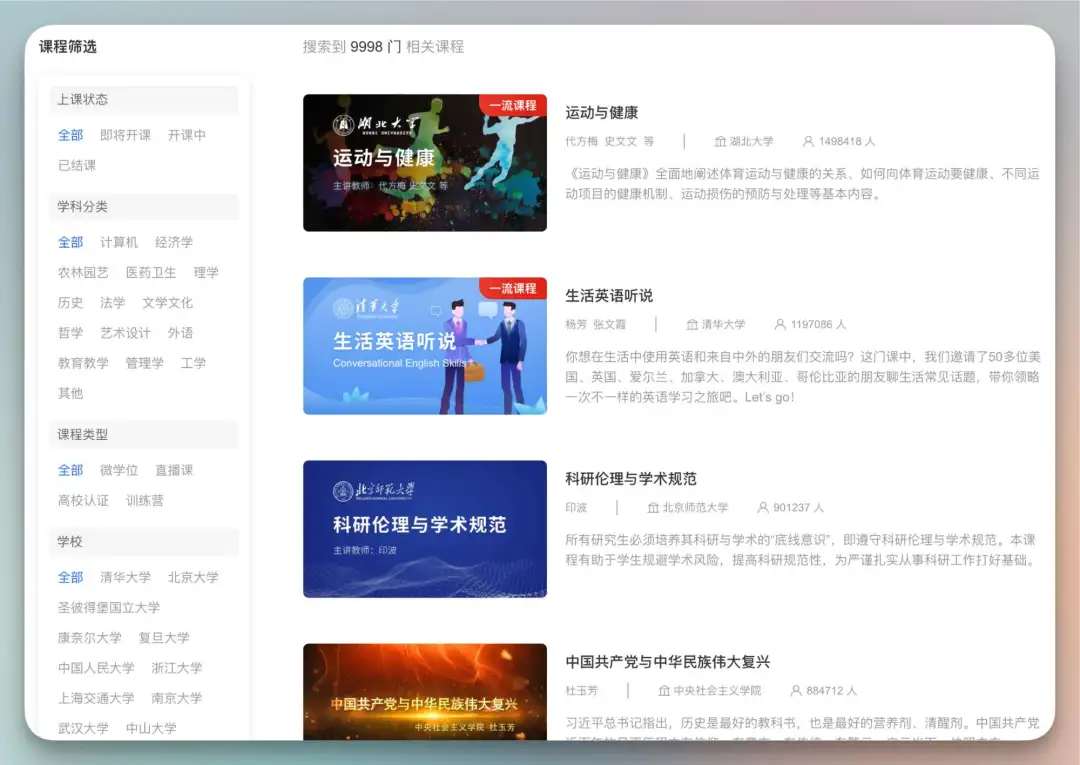Image resolution: width=1080 pixels, height=765 pixels.
Task: Click the 一流课程 badge on 生活英语听说
Action: tap(512, 289)
